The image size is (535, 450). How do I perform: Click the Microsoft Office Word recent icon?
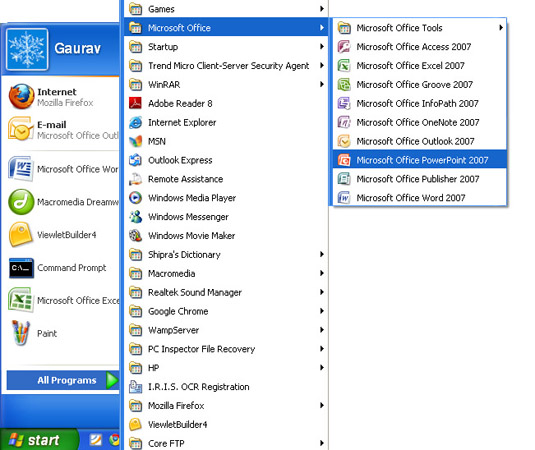tap(21, 169)
